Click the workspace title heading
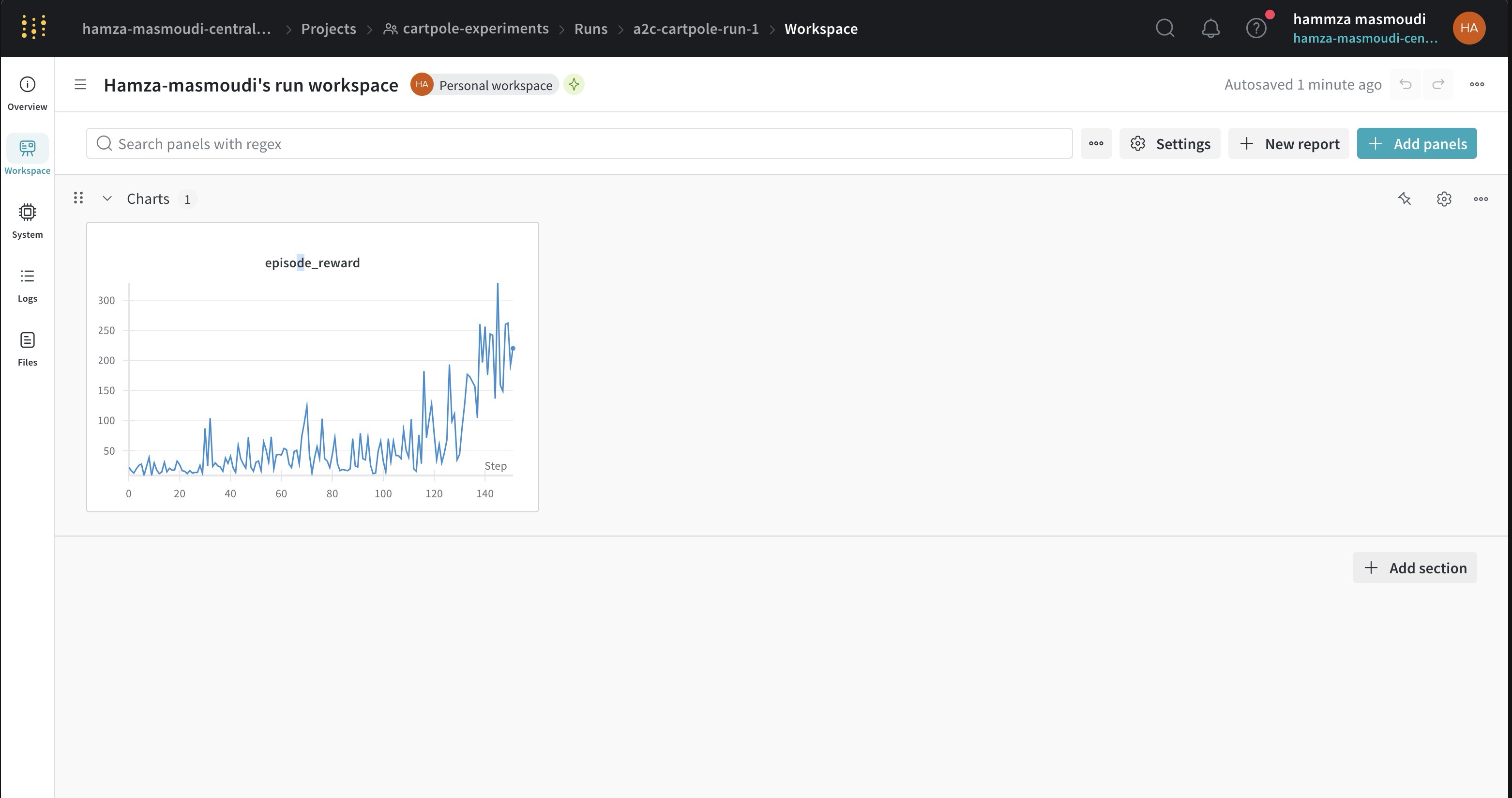Image resolution: width=1512 pixels, height=798 pixels. click(x=251, y=85)
